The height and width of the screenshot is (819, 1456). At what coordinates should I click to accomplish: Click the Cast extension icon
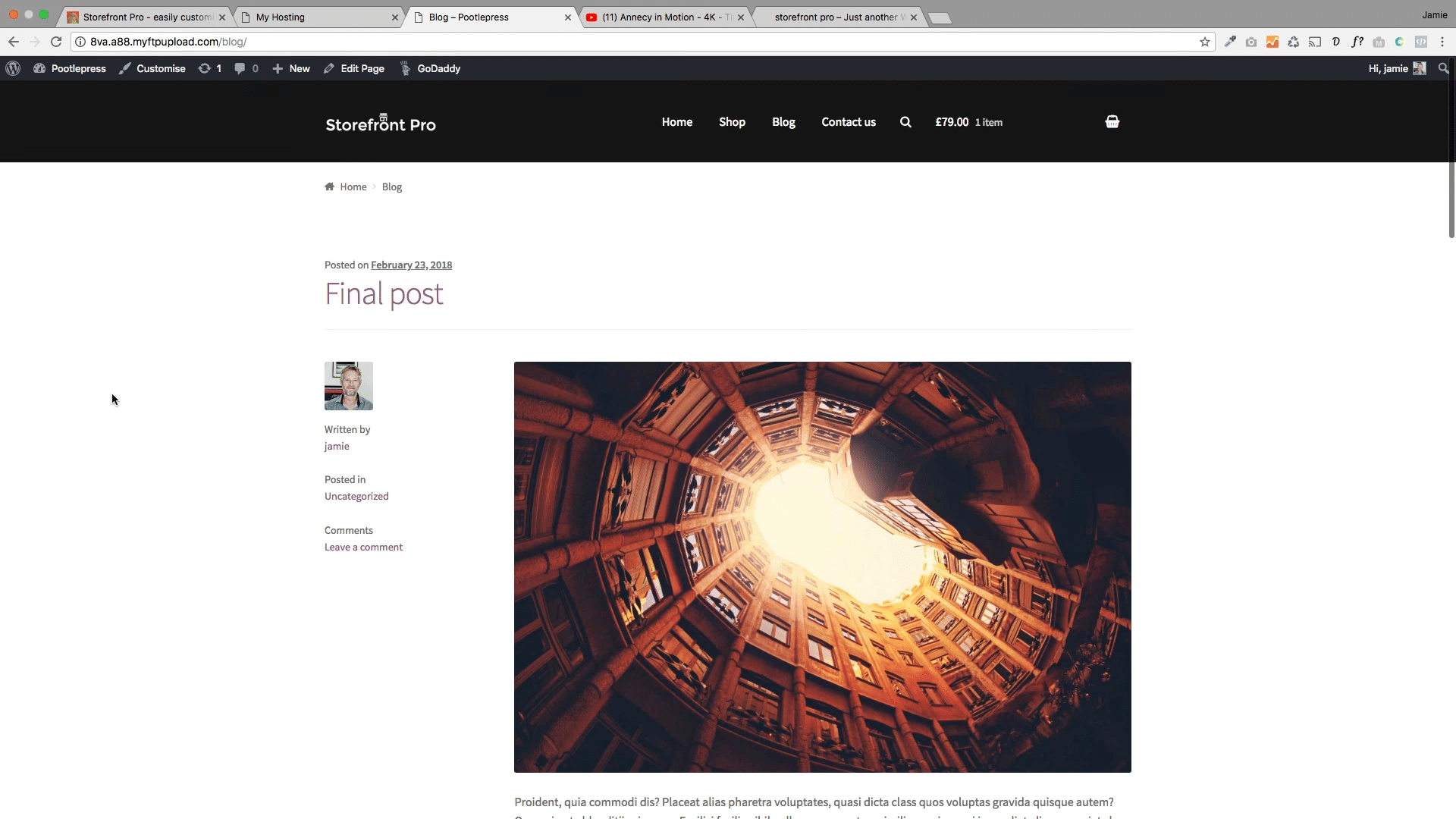point(1315,42)
